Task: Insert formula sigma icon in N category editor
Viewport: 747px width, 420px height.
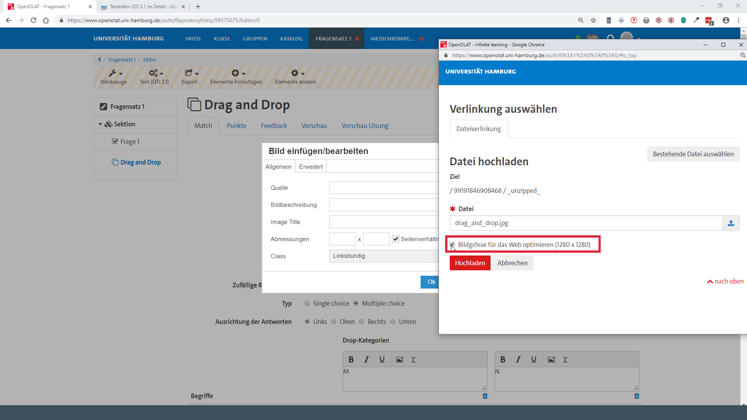Action: [x=565, y=360]
